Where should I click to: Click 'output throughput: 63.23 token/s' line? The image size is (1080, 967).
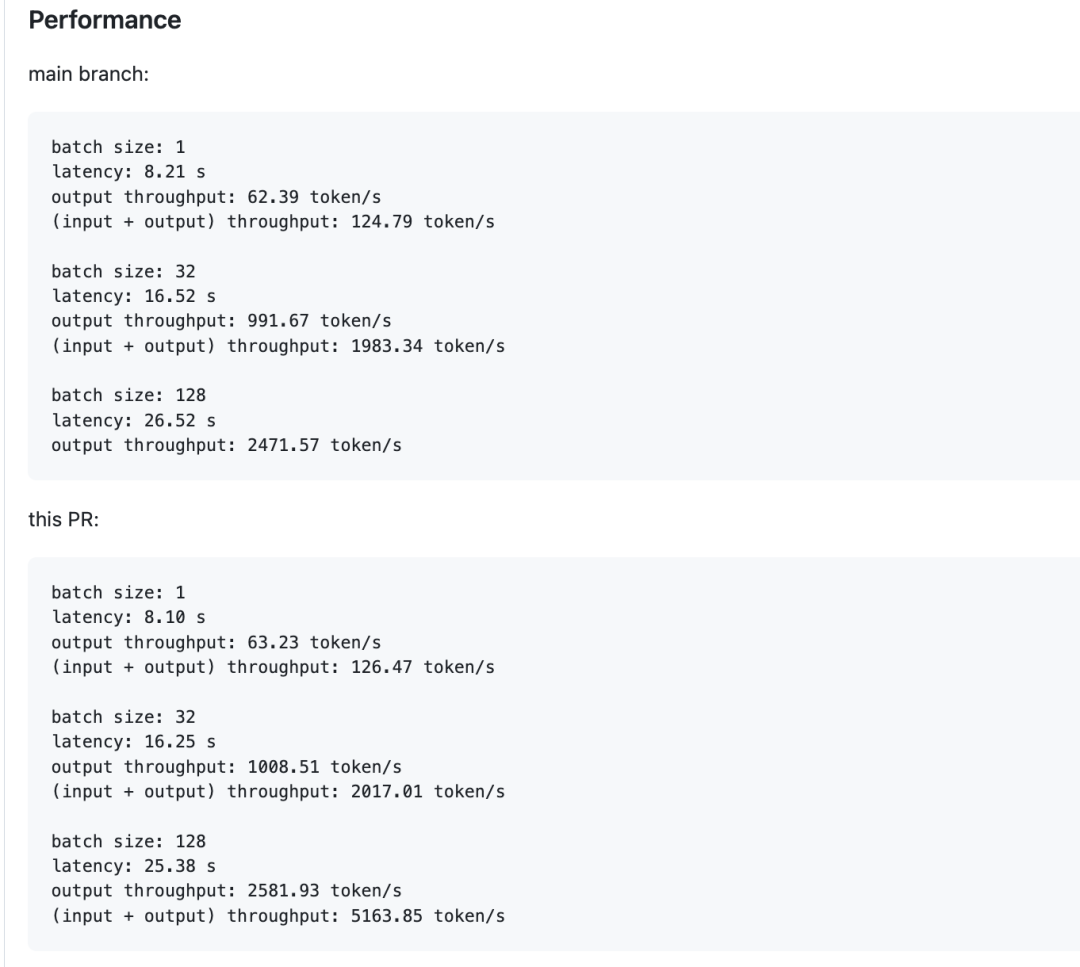pyautogui.click(x=216, y=642)
